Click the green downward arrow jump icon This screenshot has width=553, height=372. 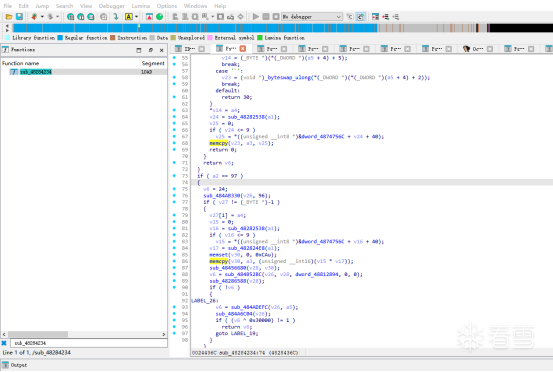116,17
